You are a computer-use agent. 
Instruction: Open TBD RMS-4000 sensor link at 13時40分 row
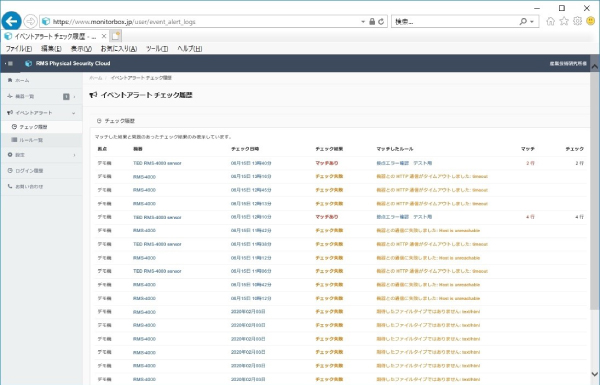click(157, 163)
